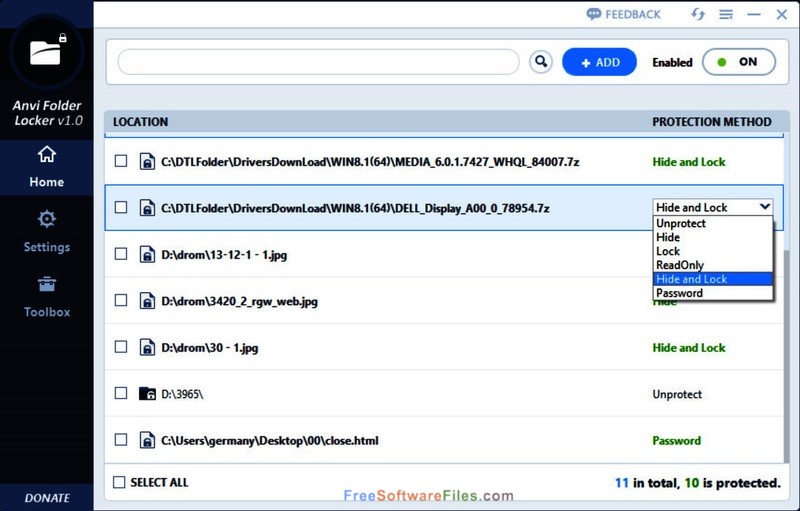Click the locked file icon for 30 - 1.jpg
This screenshot has width=800, height=511.
tap(147, 347)
